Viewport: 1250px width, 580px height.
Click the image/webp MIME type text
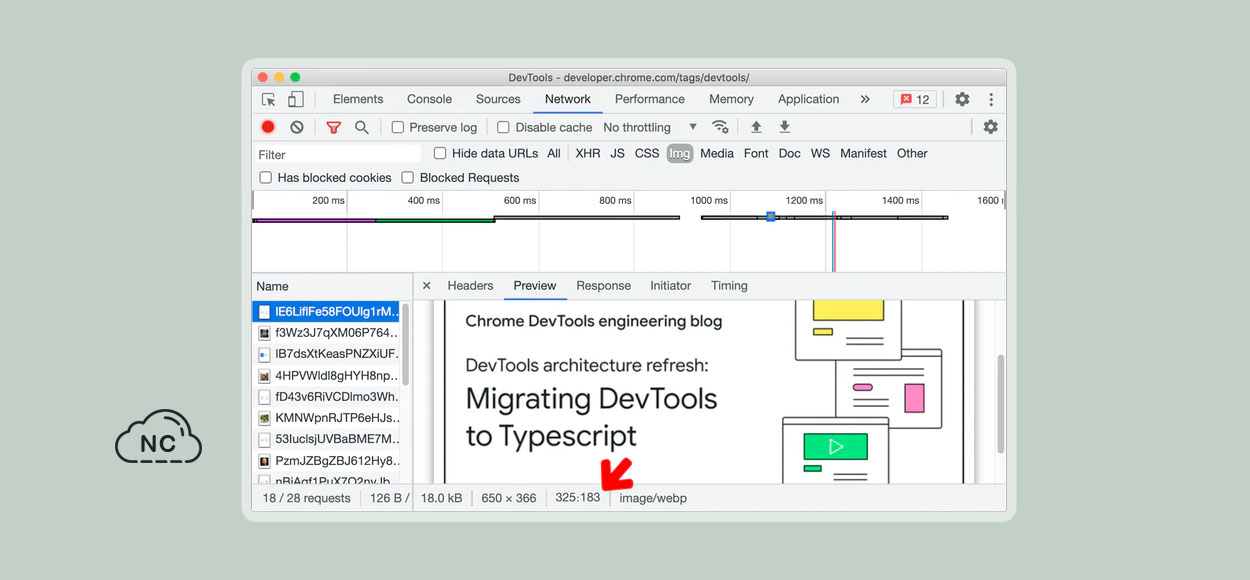pos(653,498)
